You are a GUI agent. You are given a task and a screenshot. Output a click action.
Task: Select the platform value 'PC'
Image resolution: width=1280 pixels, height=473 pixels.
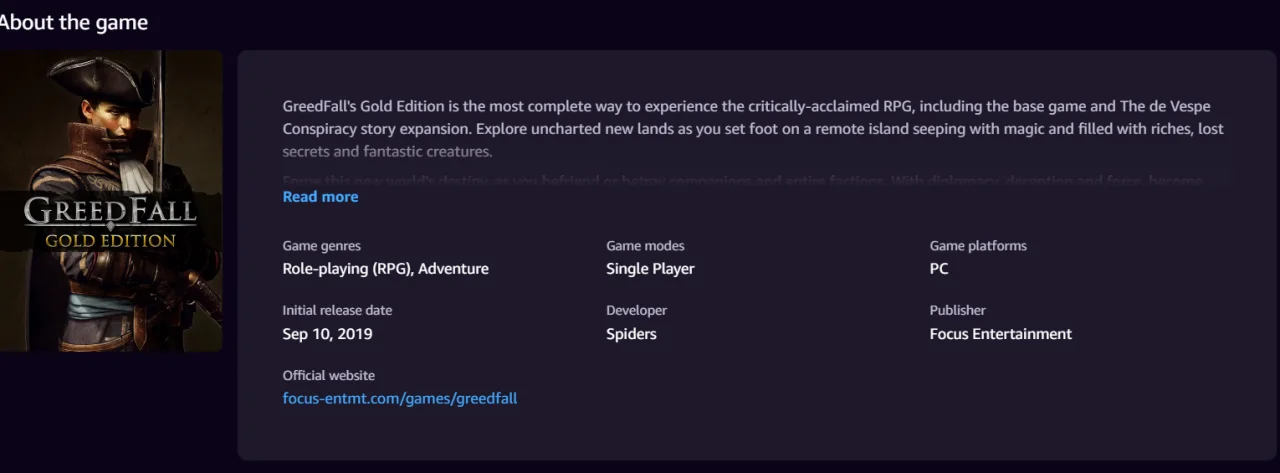[939, 269]
